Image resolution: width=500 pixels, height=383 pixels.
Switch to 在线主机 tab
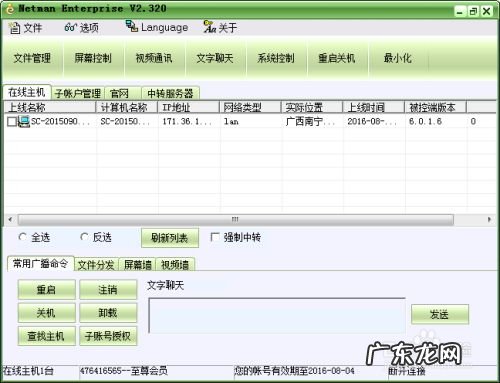pos(27,92)
